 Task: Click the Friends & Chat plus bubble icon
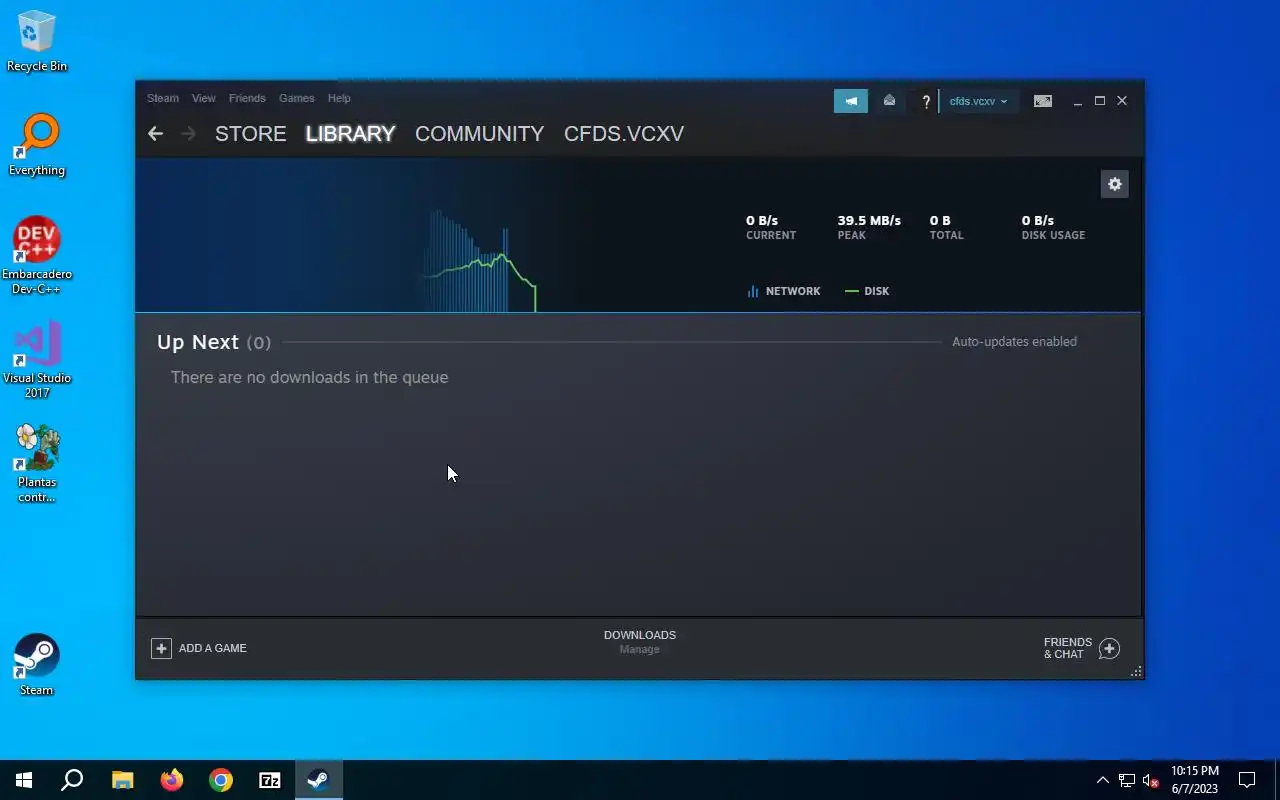click(1109, 649)
